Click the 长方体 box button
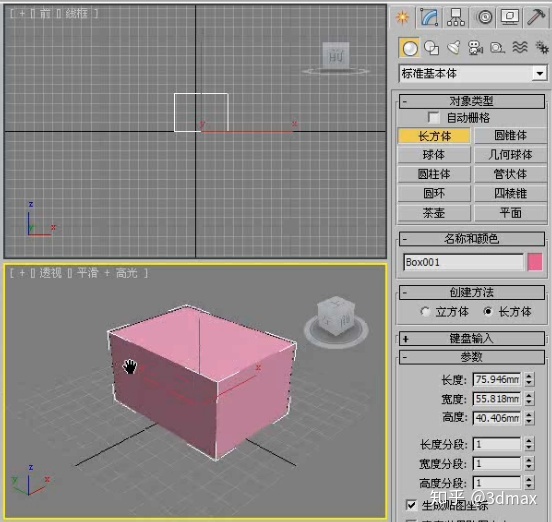 pyautogui.click(x=434, y=136)
